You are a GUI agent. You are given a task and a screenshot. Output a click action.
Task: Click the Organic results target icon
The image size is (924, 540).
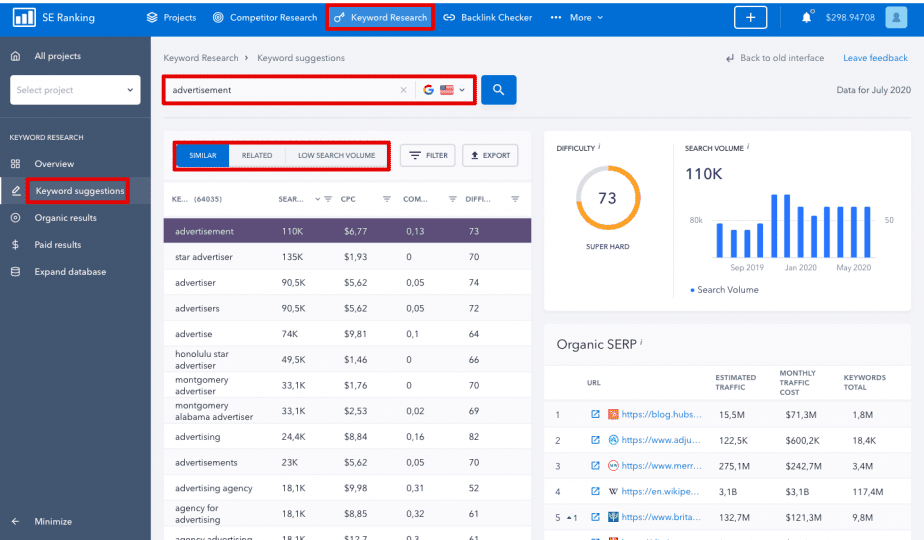(15, 218)
